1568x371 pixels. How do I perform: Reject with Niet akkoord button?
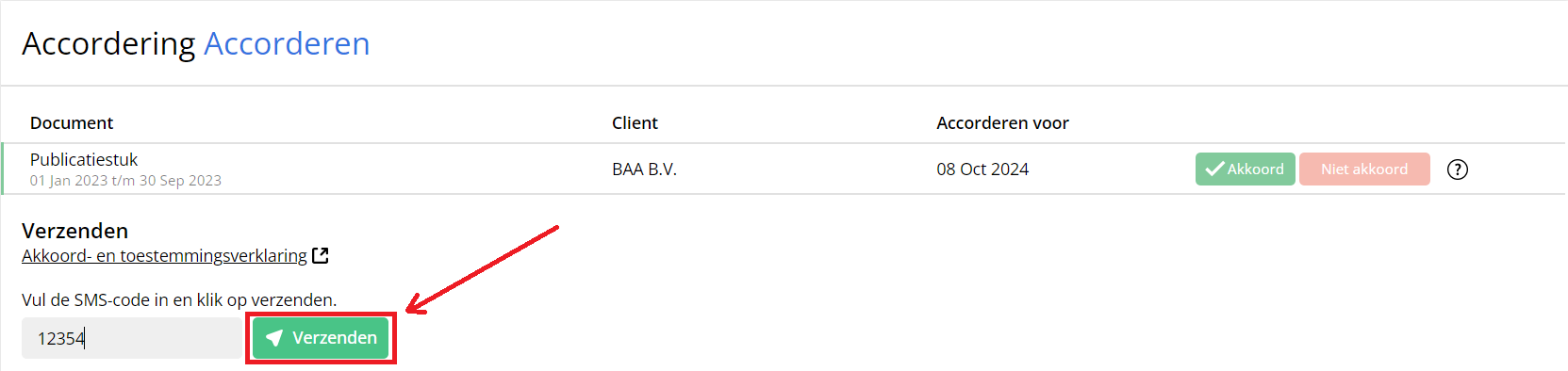pyautogui.click(x=1364, y=169)
